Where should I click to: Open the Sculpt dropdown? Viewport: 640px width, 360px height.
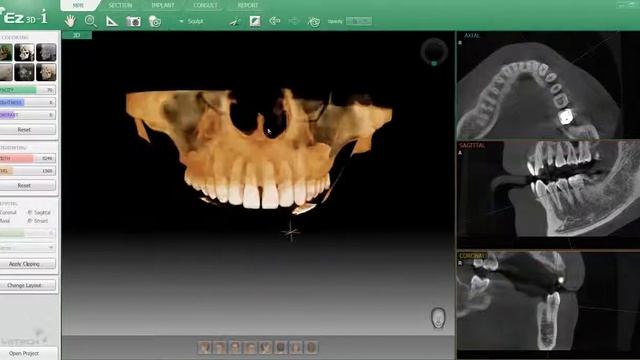pos(191,21)
